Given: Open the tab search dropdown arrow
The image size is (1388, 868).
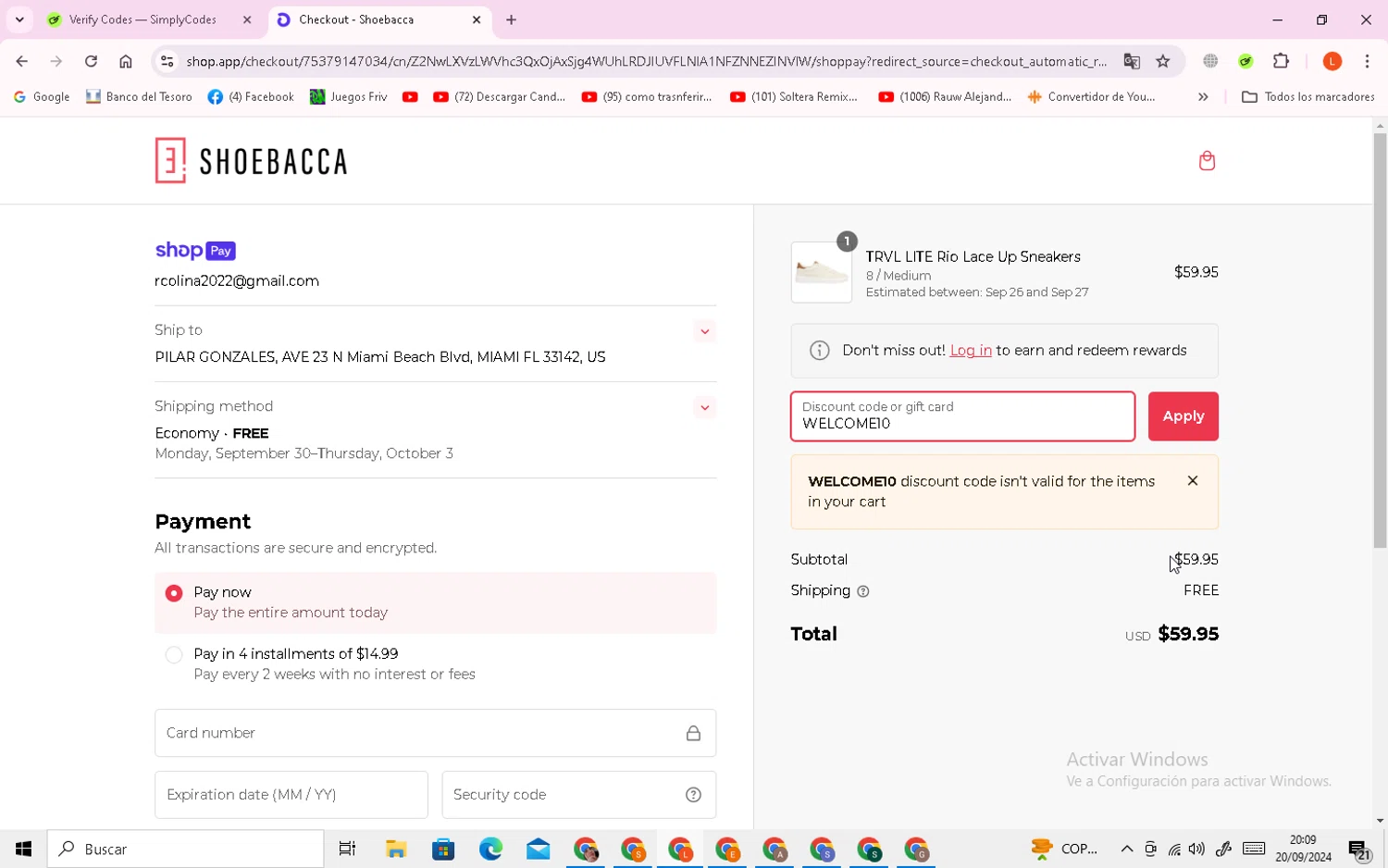Looking at the screenshot, I should (x=19, y=19).
